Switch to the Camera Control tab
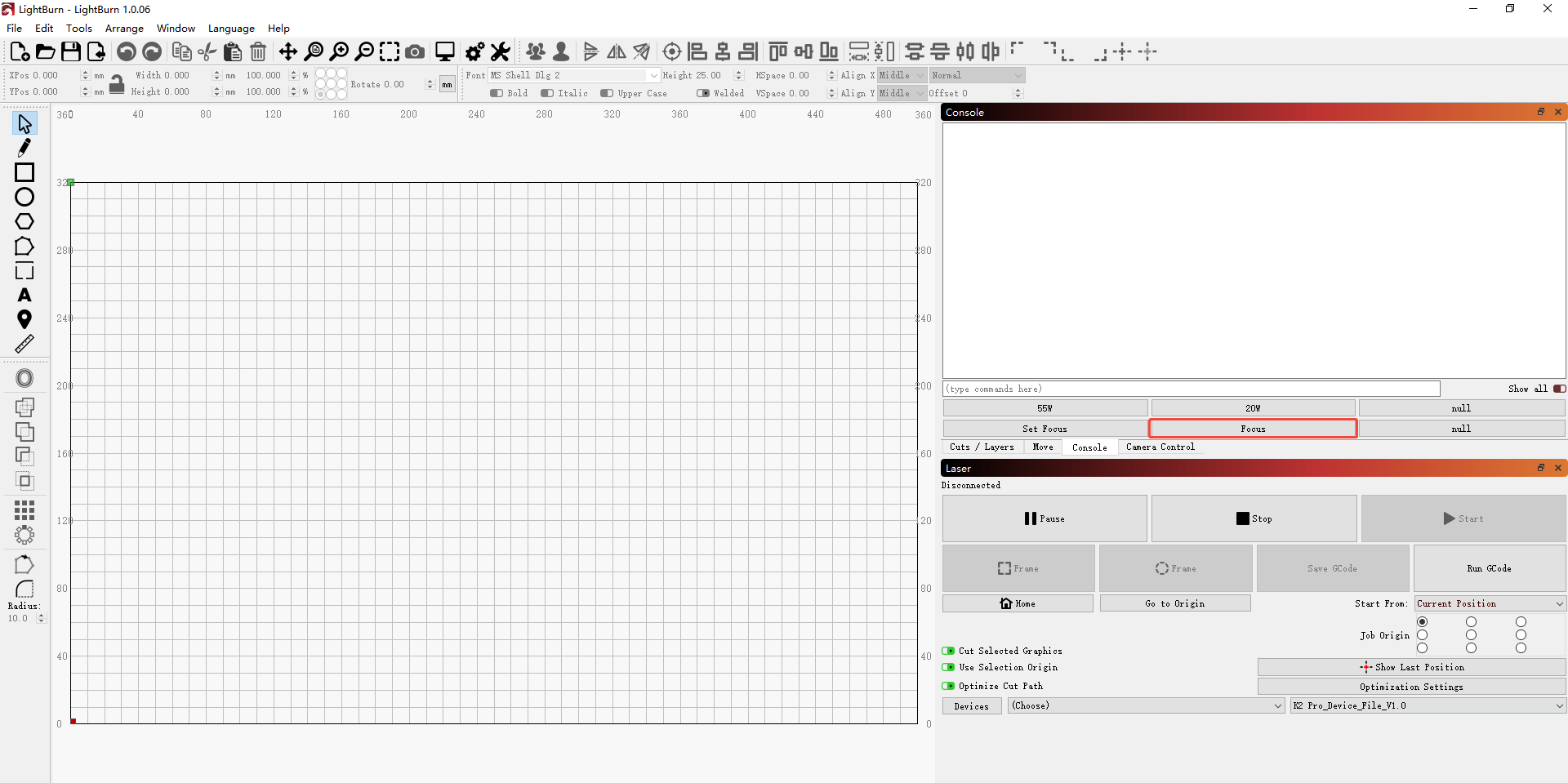This screenshot has width=1568, height=783. coord(1160,447)
